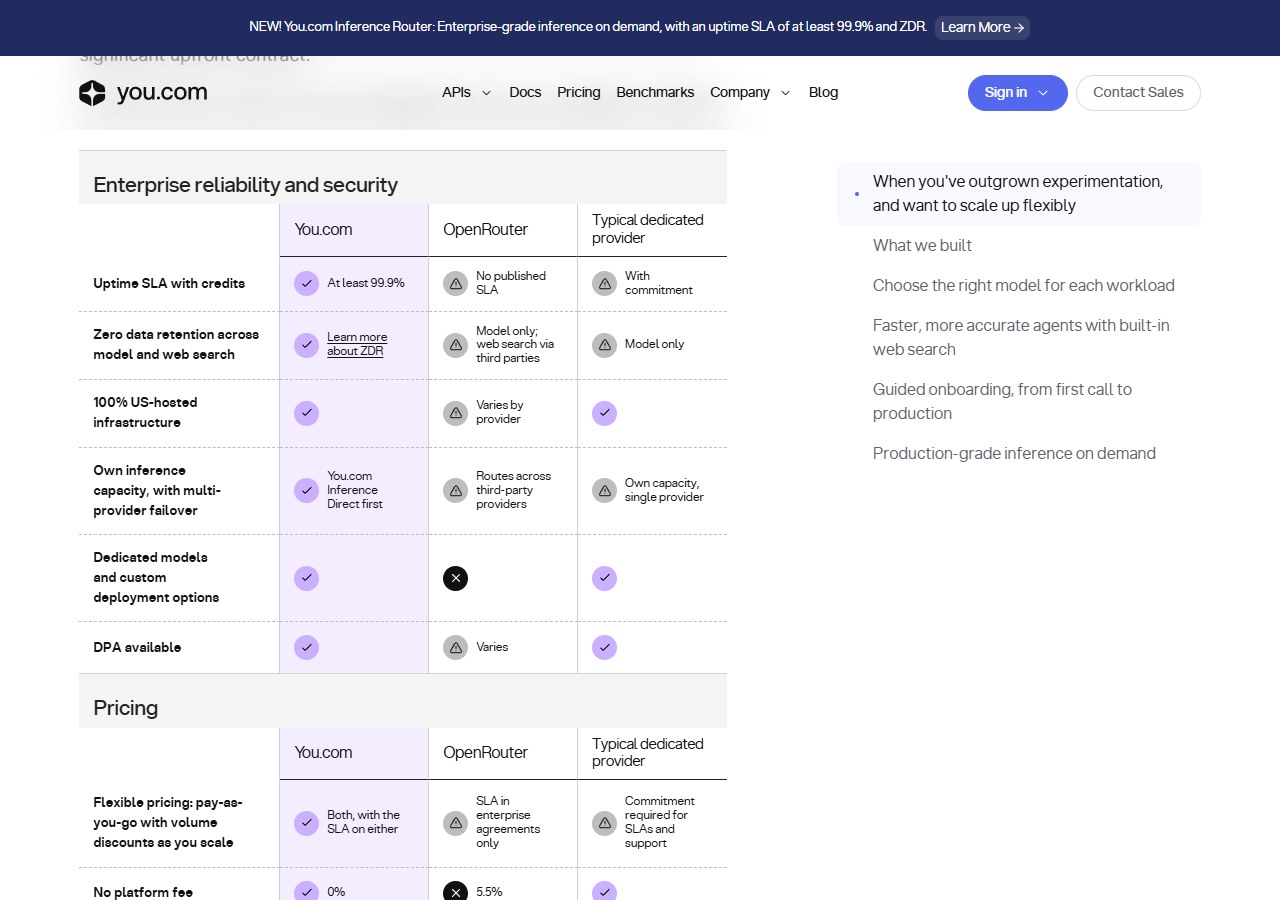Jump to Guided onboarding section
The width and height of the screenshot is (1280, 900).
pyautogui.click(x=1002, y=402)
